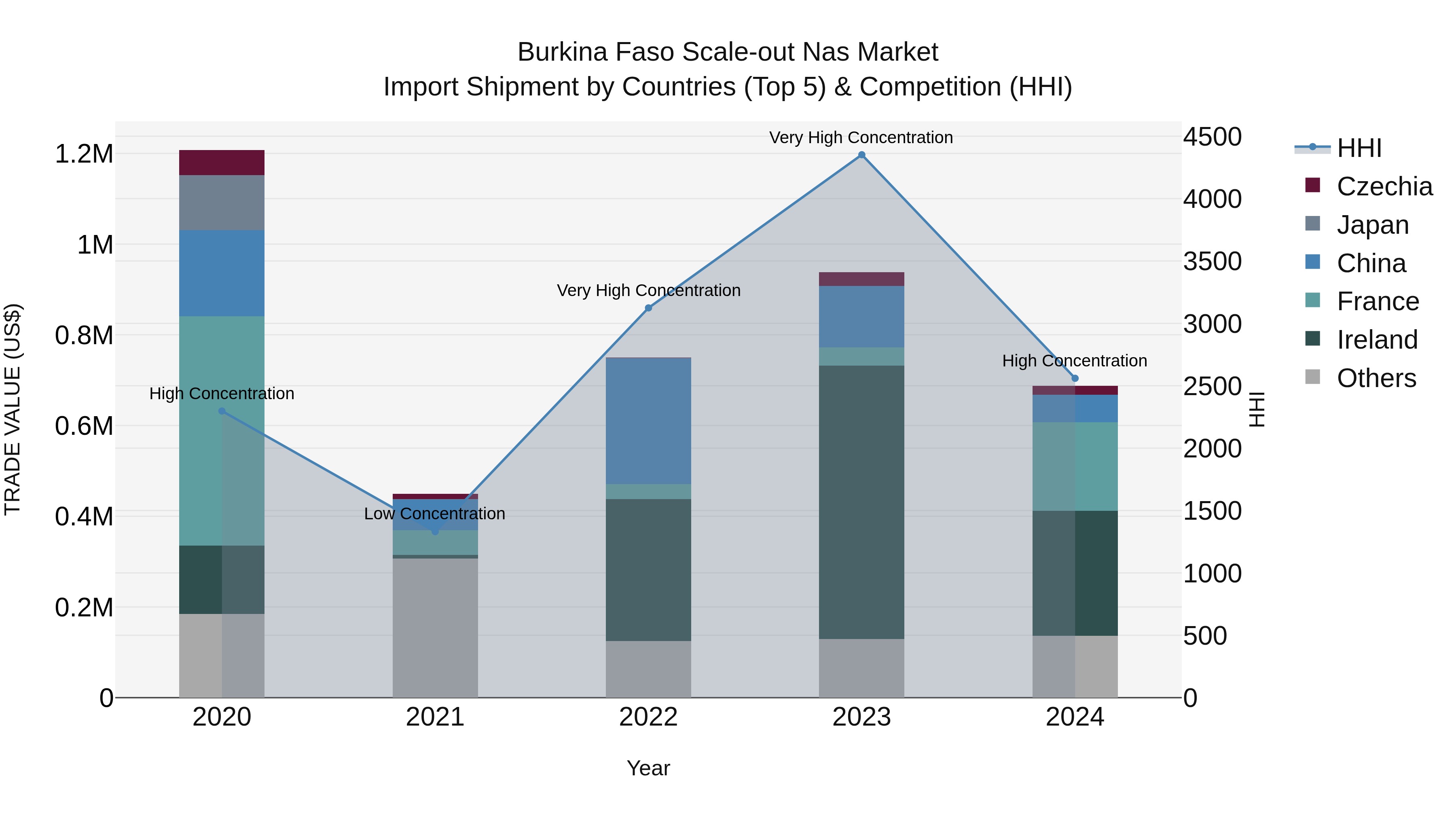Click the China legend color swatch
Image resolution: width=1456 pixels, height=819 pixels.
coord(1312,262)
